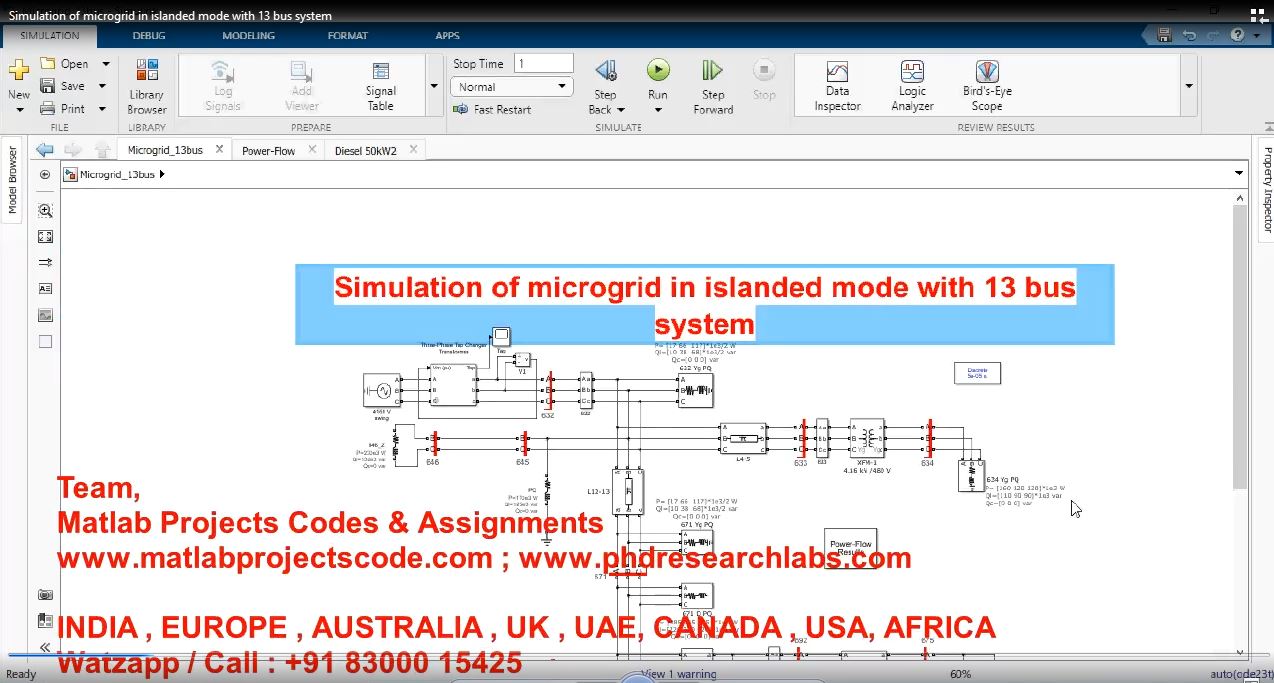Click the Stop simulation icon
The image size is (1274, 683).
(764, 70)
